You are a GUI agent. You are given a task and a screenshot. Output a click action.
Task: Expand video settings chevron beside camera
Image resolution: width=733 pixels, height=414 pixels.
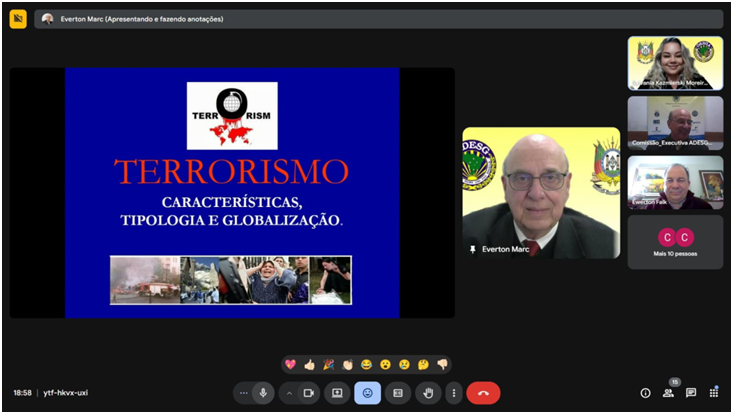click(x=289, y=393)
